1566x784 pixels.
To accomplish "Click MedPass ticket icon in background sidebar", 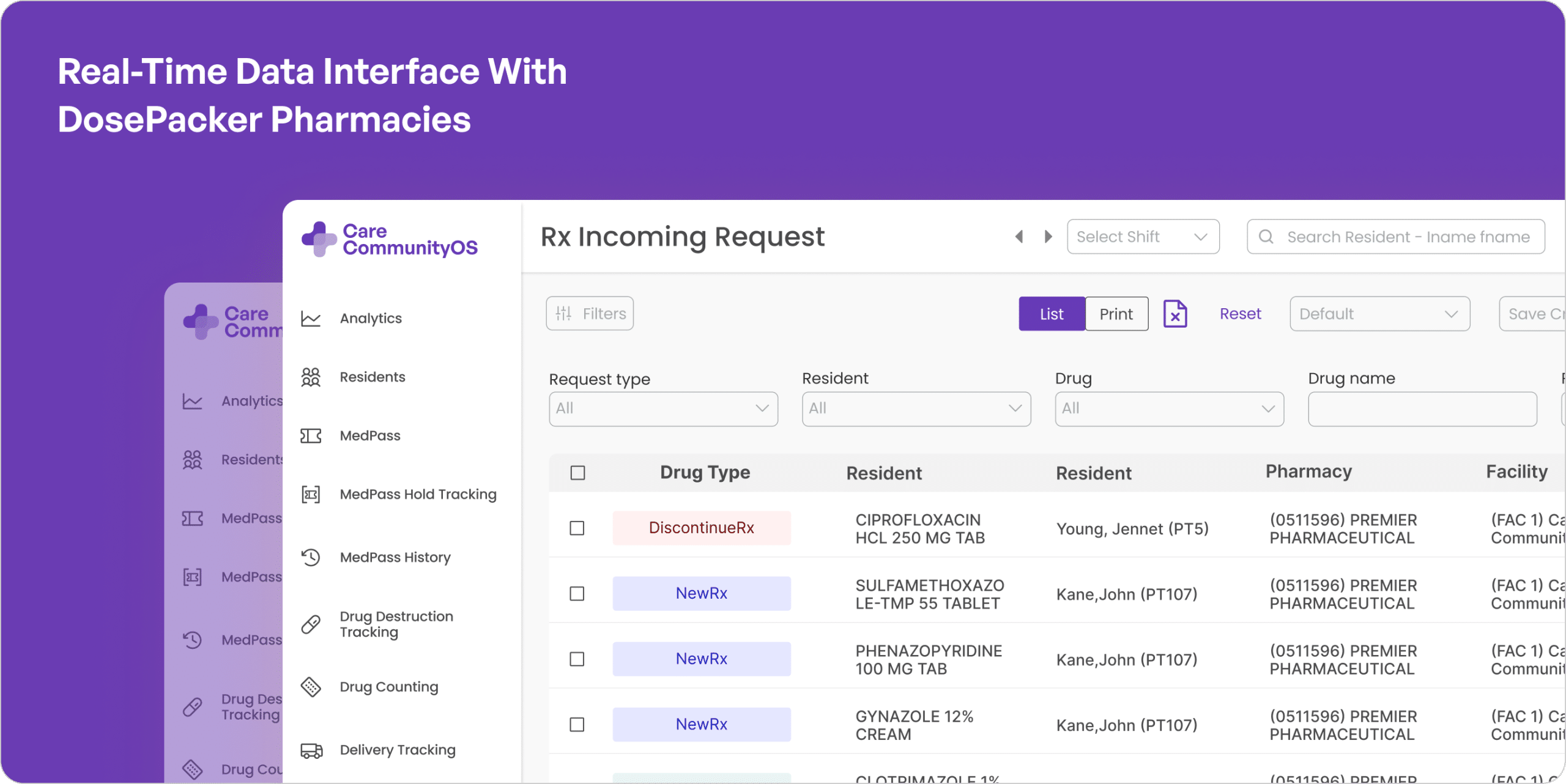I will pos(192,519).
